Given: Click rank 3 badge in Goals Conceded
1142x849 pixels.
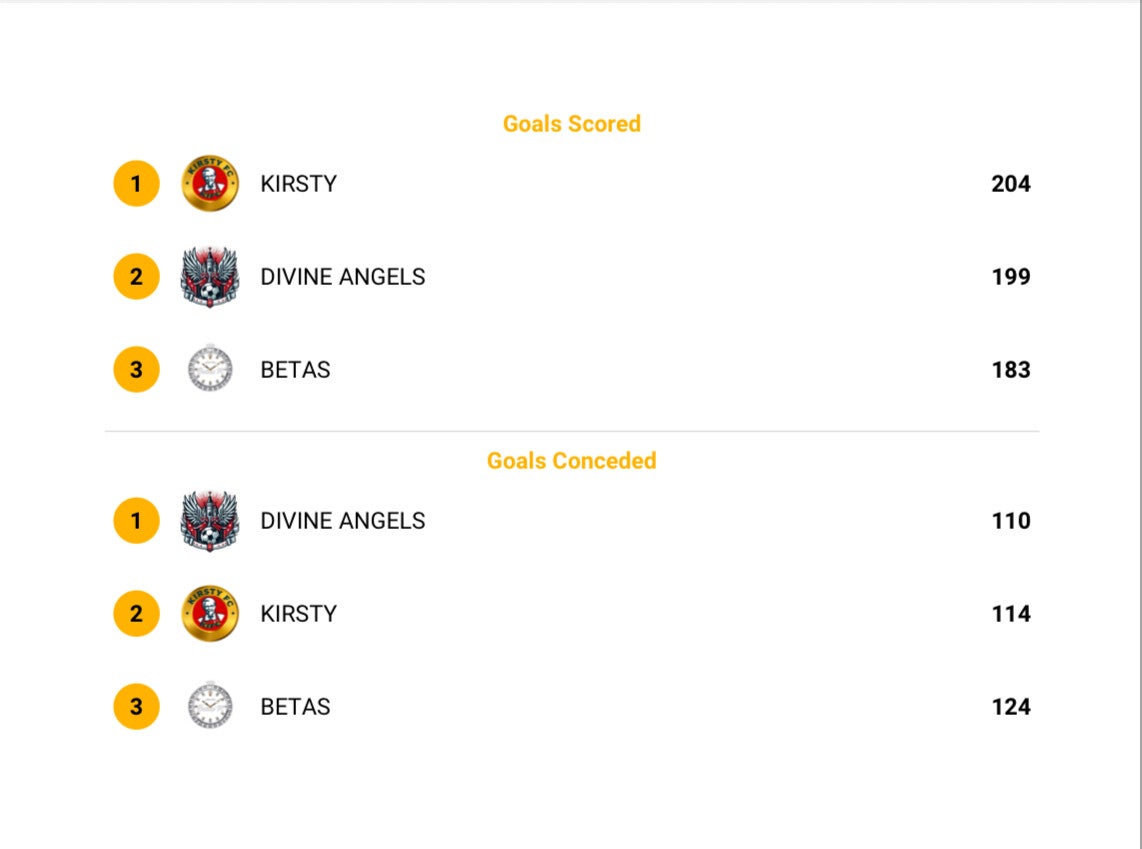Looking at the screenshot, I should (136, 706).
